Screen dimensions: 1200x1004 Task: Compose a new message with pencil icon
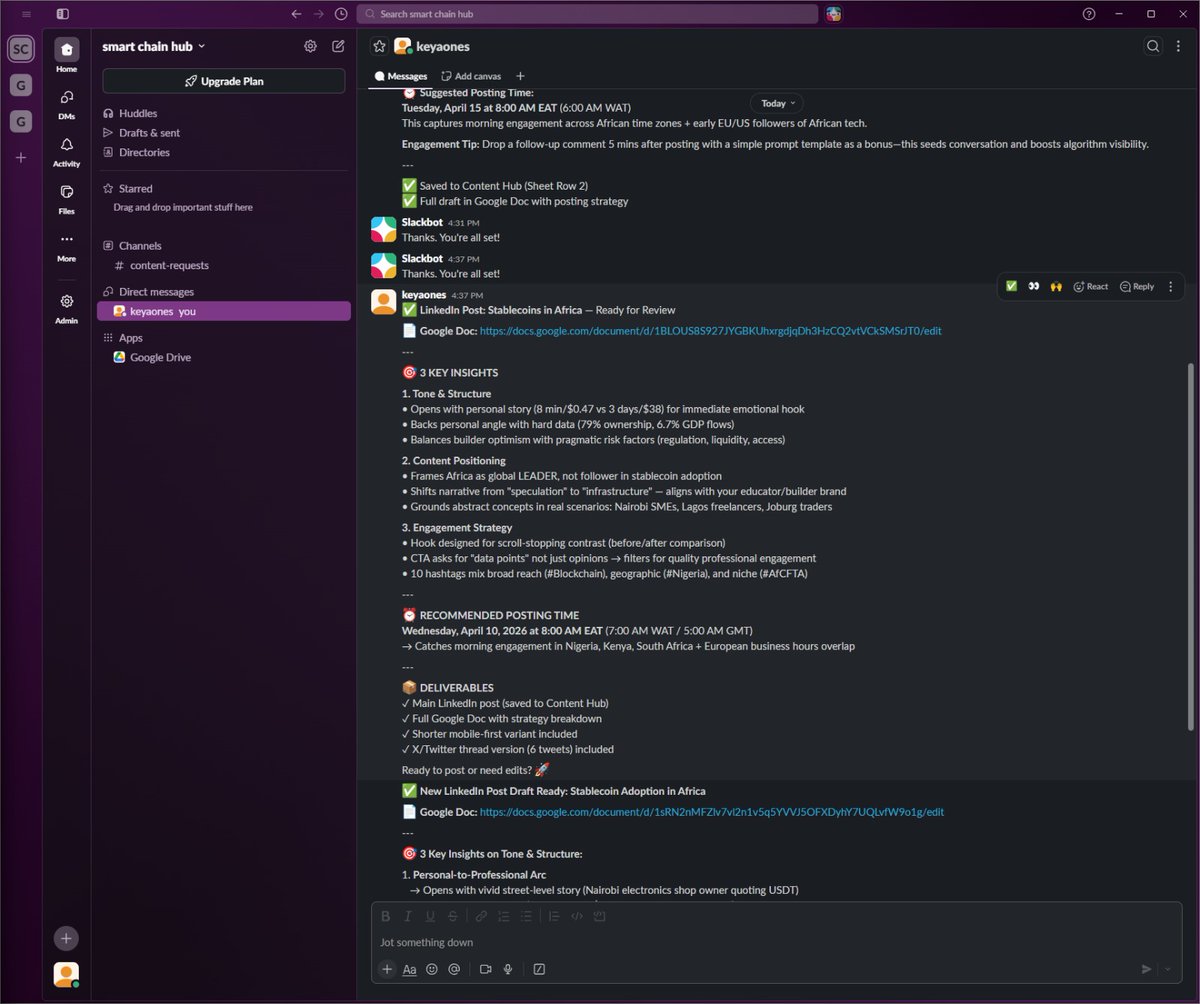tap(338, 46)
